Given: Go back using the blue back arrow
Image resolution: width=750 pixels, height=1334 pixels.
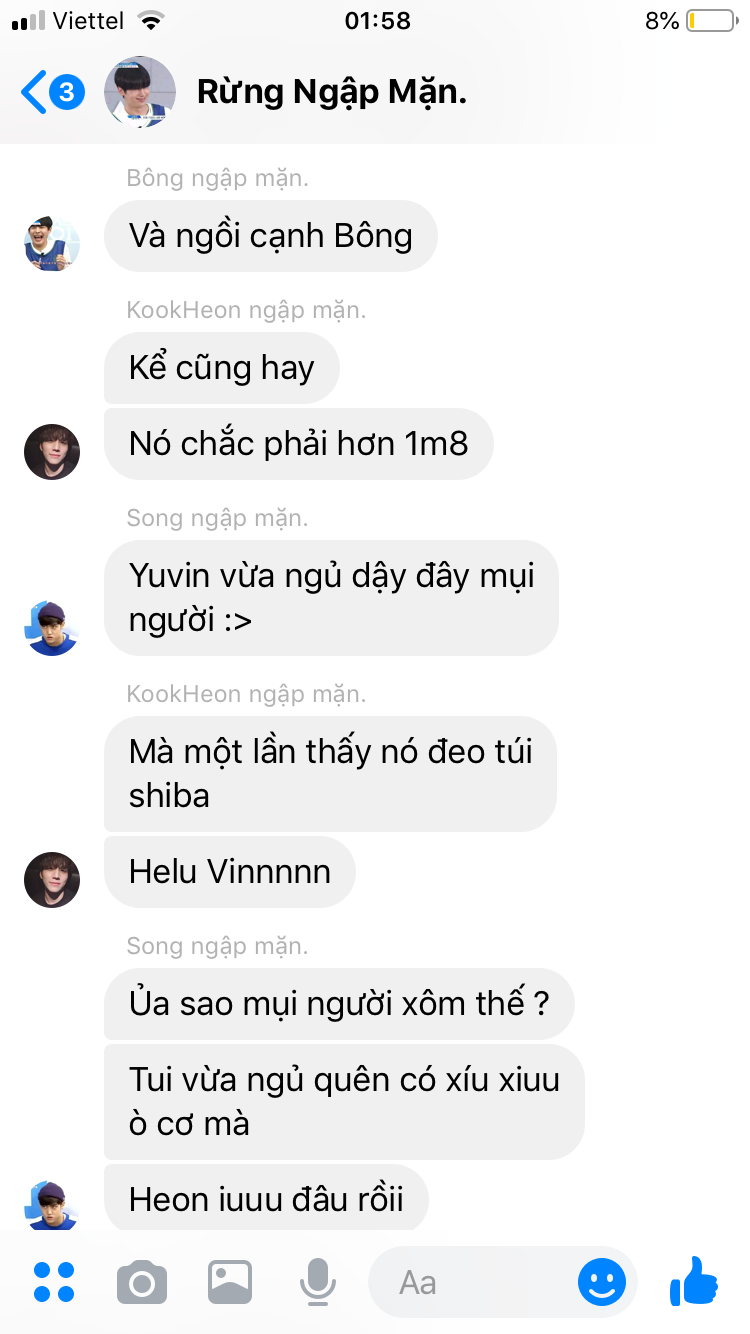Looking at the screenshot, I should [34, 93].
